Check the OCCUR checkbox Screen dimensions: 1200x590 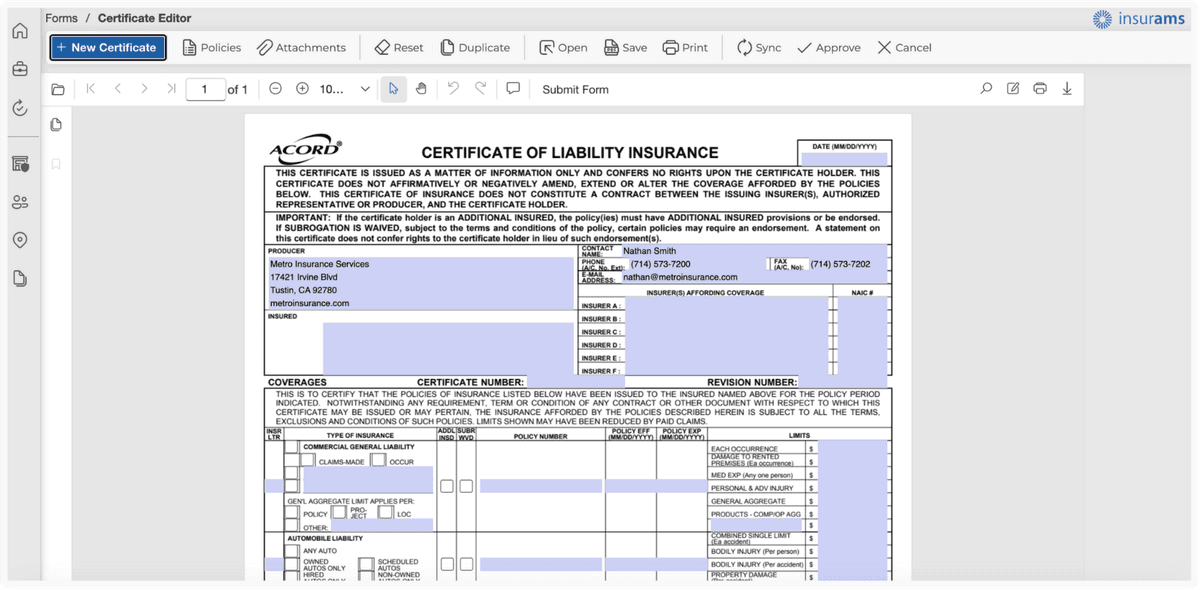(x=378, y=460)
